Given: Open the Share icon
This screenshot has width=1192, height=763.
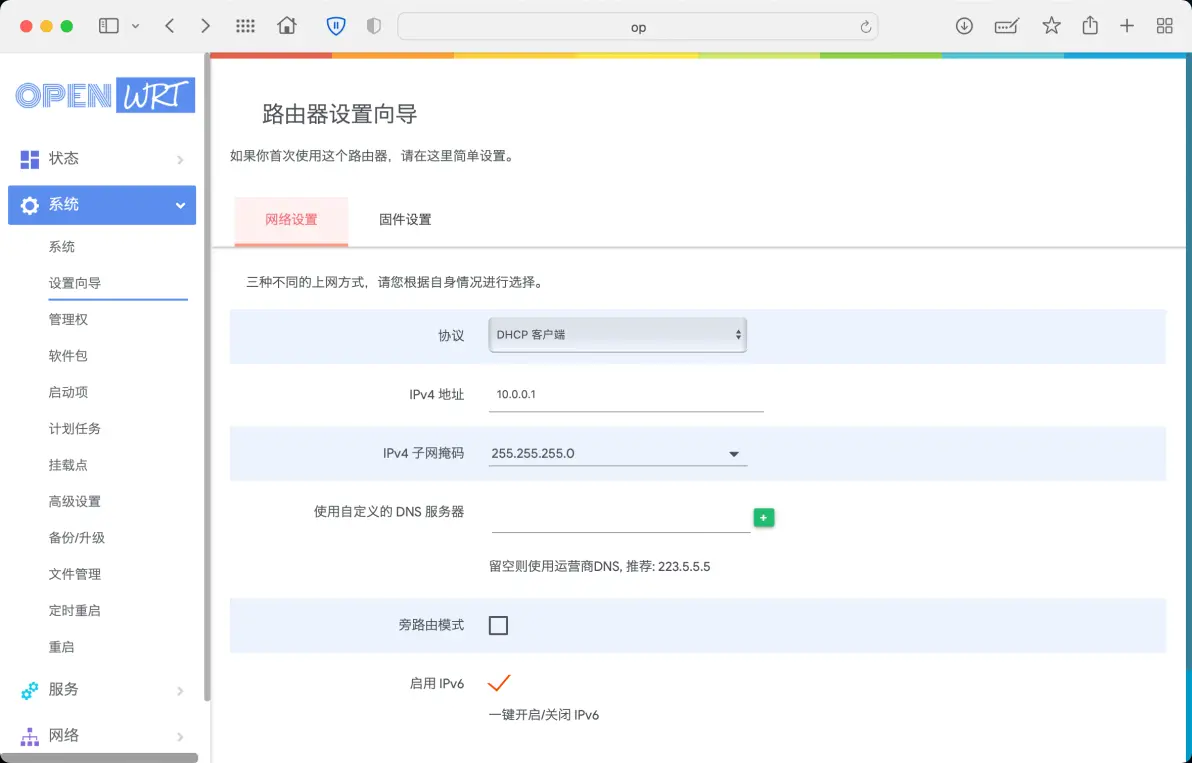Looking at the screenshot, I should (1090, 25).
